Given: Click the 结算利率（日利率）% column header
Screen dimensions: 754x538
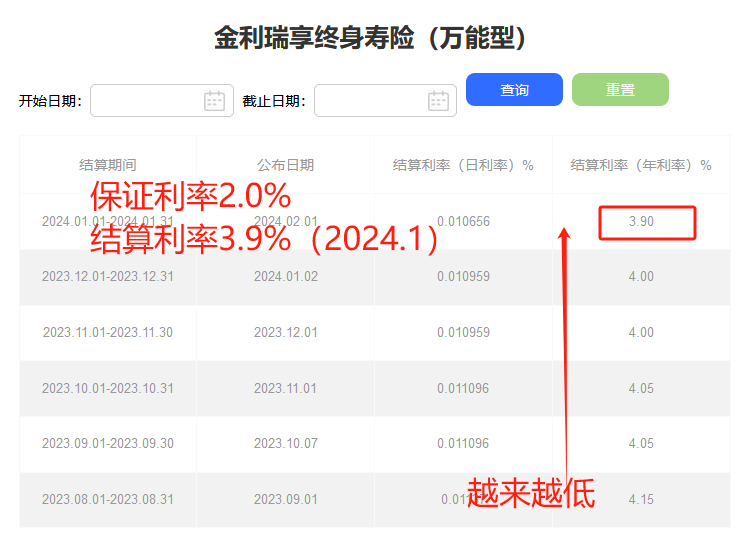Looking at the screenshot, I should click(x=463, y=165).
